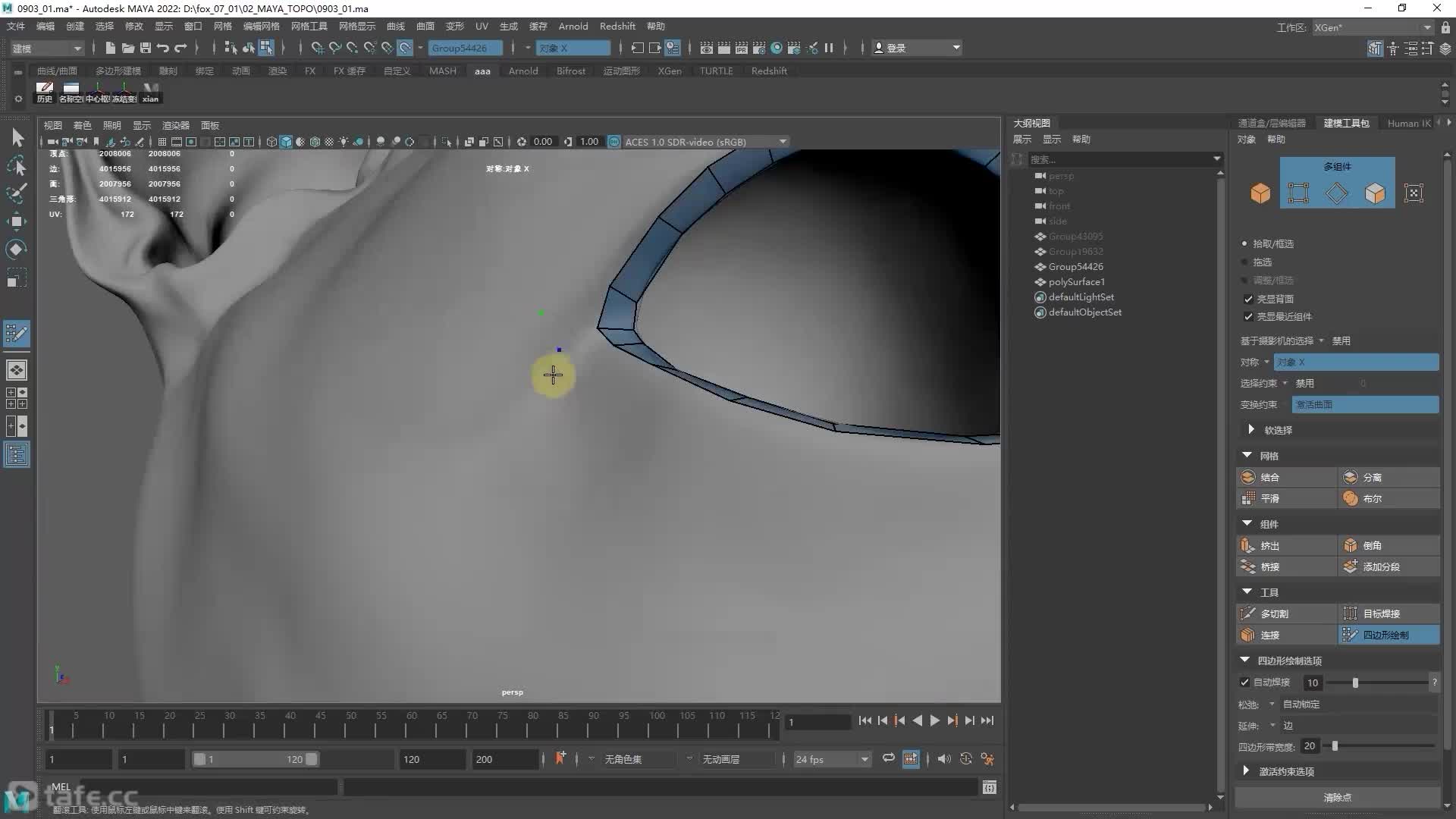The height and width of the screenshot is (819, 1456).
Task: Click the 分离 Separate mesh tool
Action: pos(1389,477)
